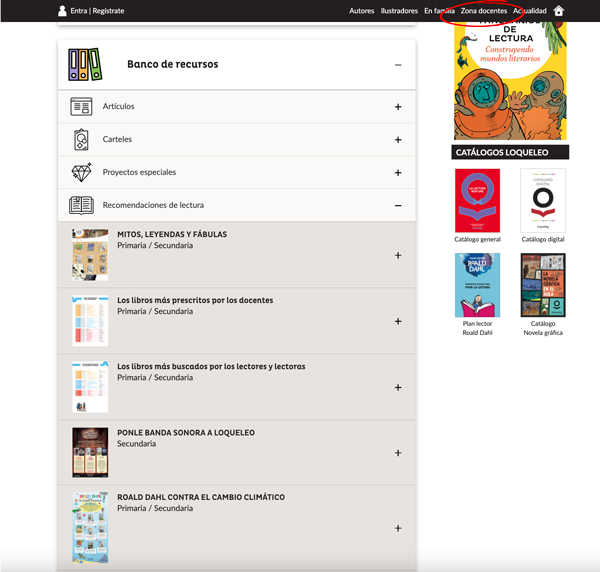Screen dimensions: 600x572
Task: Click the MITOS, LEYENDAS Y FÁBULAS title
Action: tap(172, 234)
